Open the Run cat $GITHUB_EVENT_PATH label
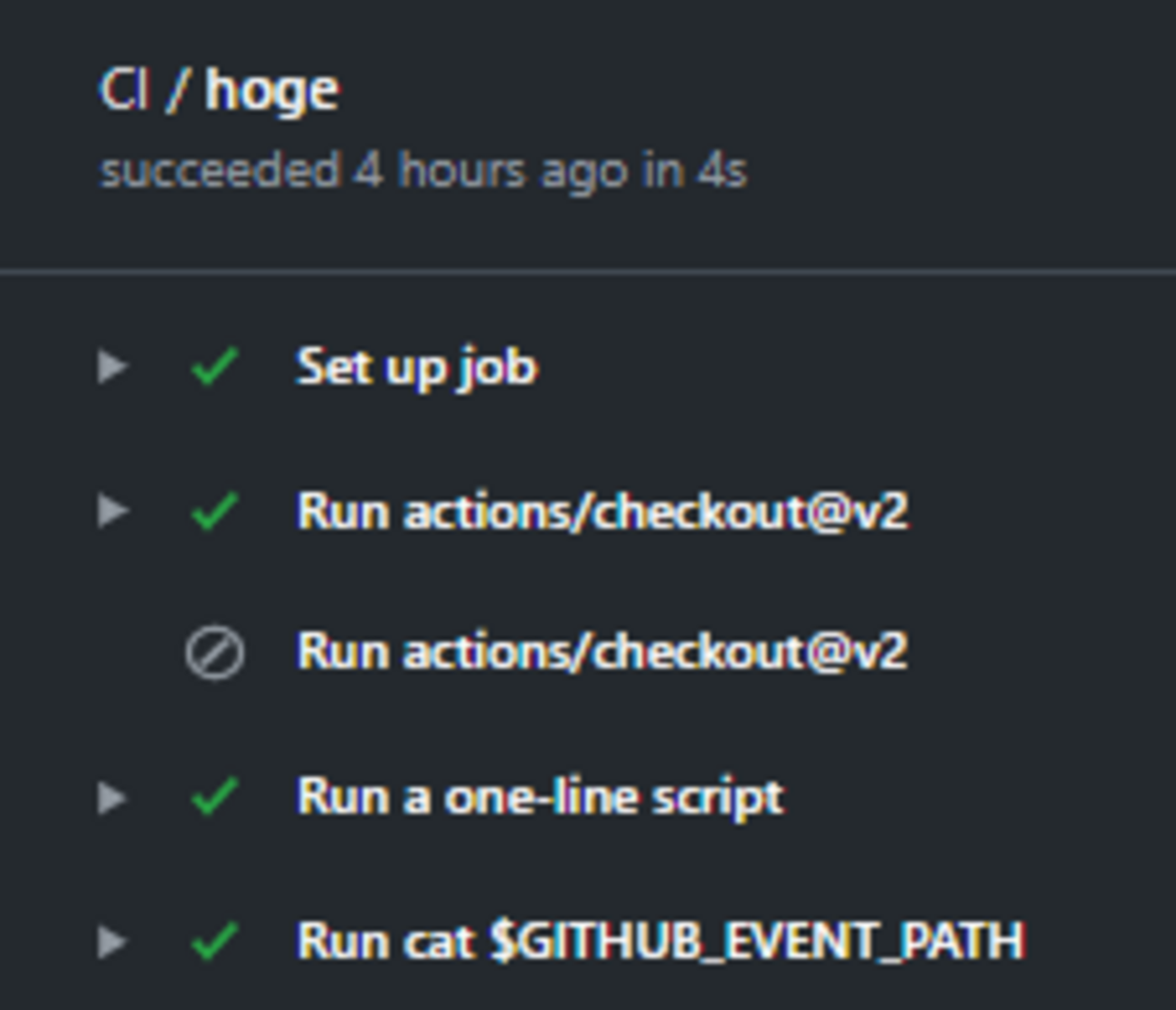 [660, 941]
